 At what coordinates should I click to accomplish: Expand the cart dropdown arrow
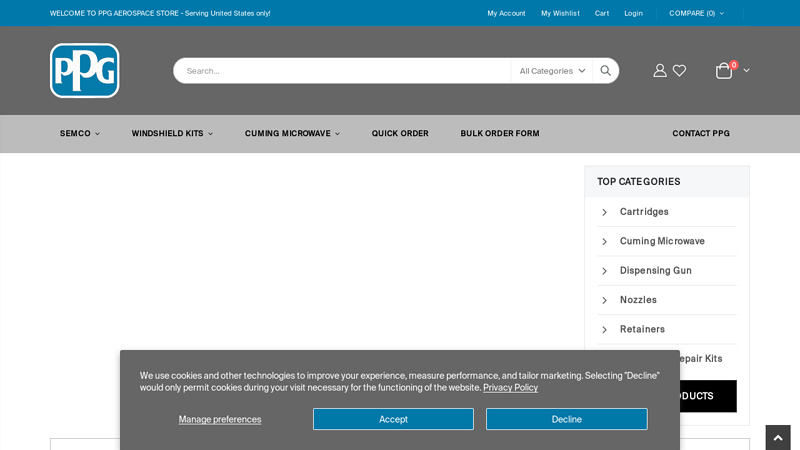[x=746, y=70]
